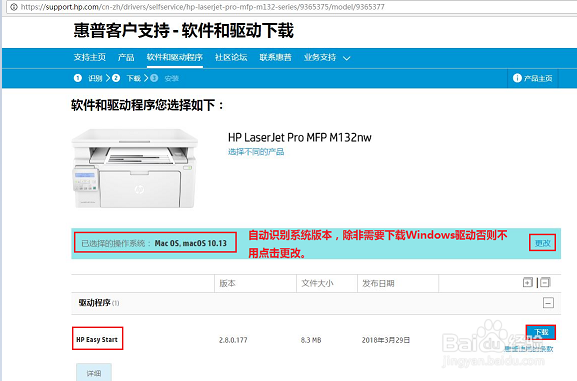
Task: Click 更改 to change operating system
Action: pos(542,243)
